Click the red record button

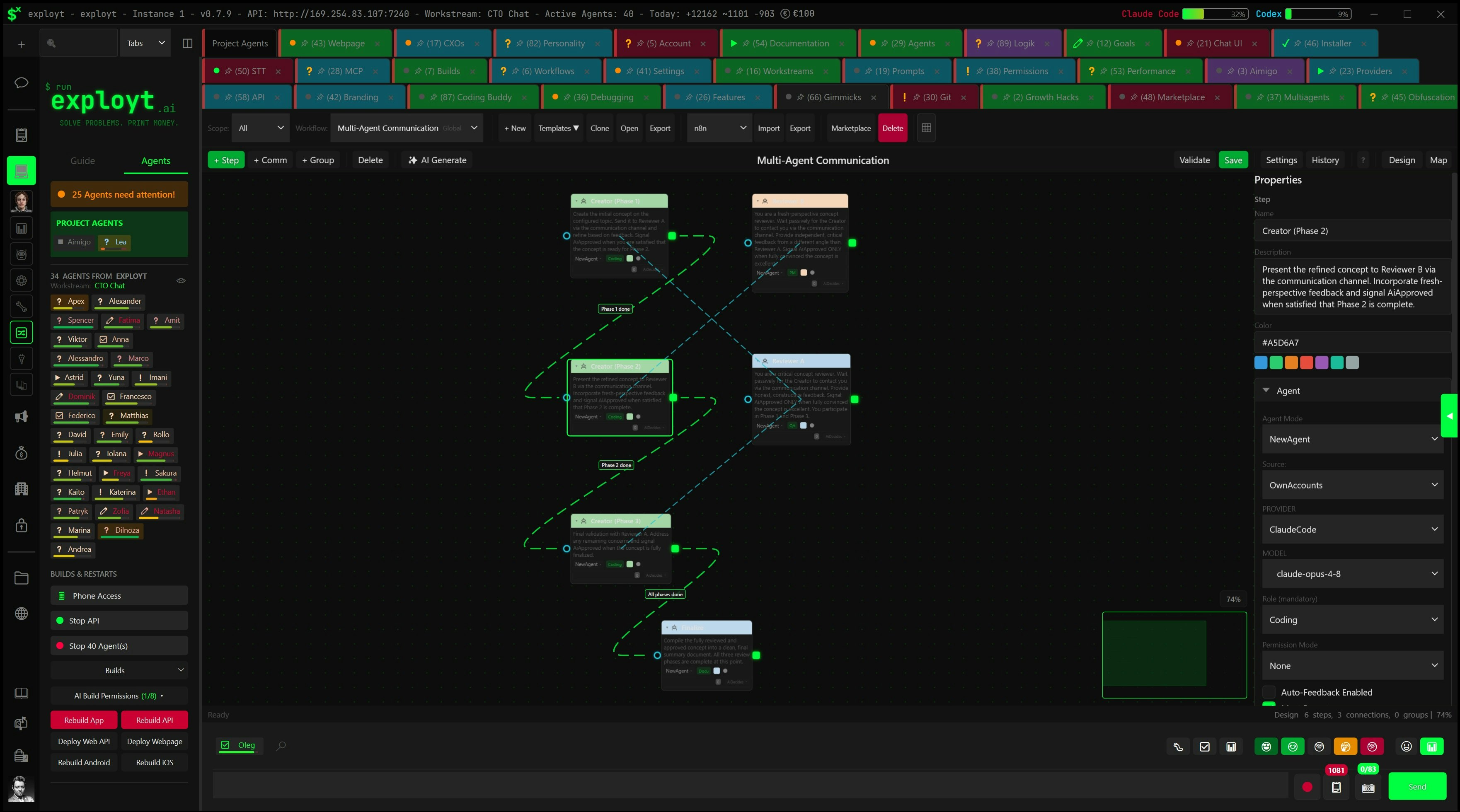1307,787
